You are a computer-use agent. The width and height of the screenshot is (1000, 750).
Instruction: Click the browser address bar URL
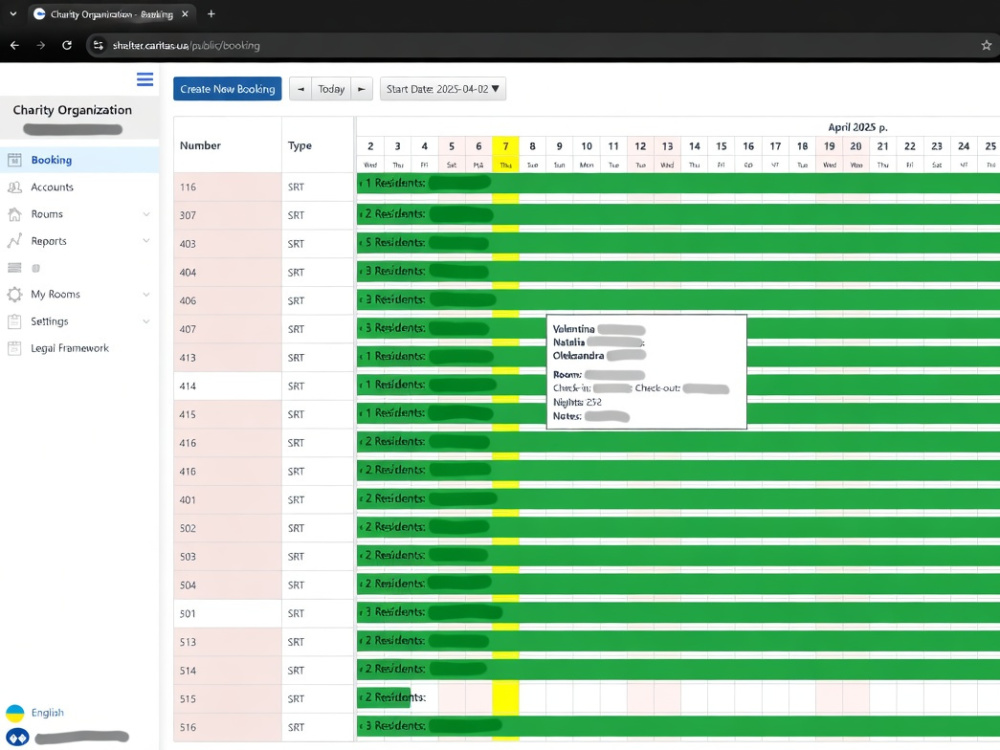click(186, 45)
